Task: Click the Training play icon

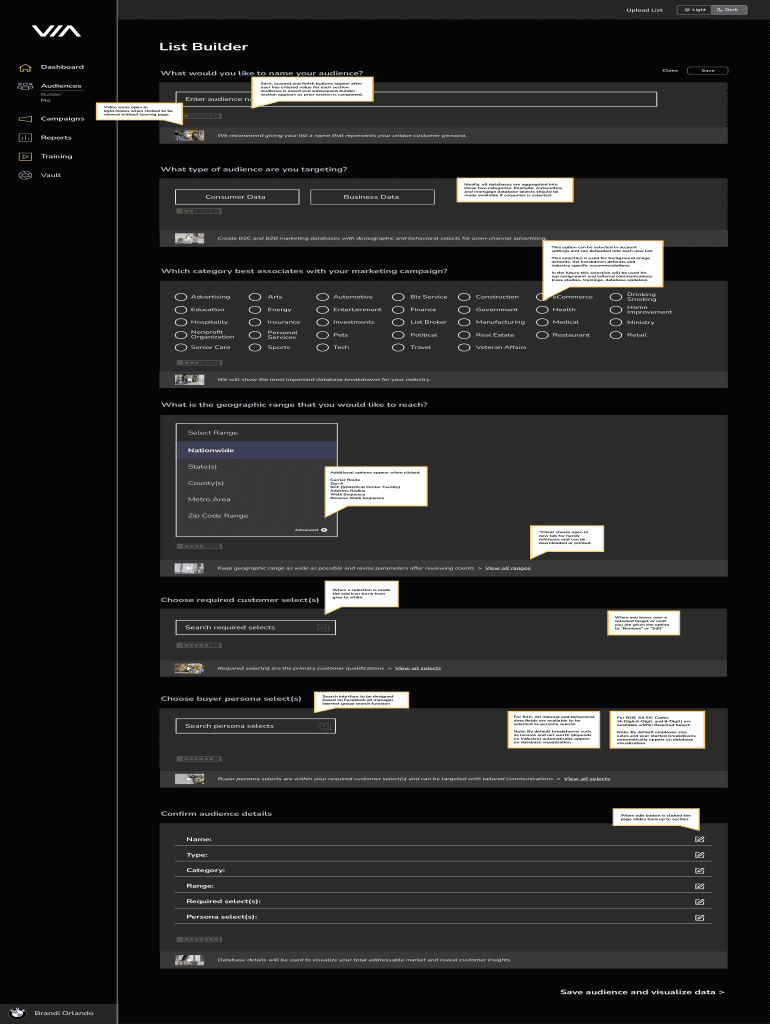Action: coord(25,157)
